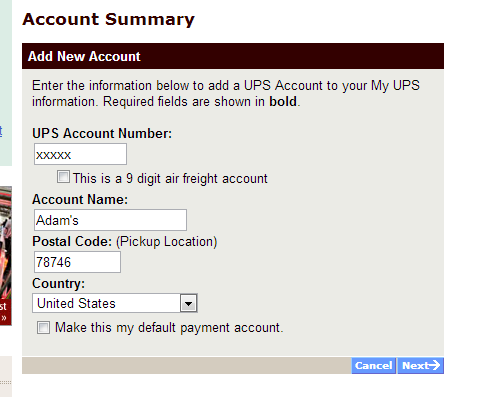Click the Next button label
This screenshot has width=497, height=397.
(415, 366)
